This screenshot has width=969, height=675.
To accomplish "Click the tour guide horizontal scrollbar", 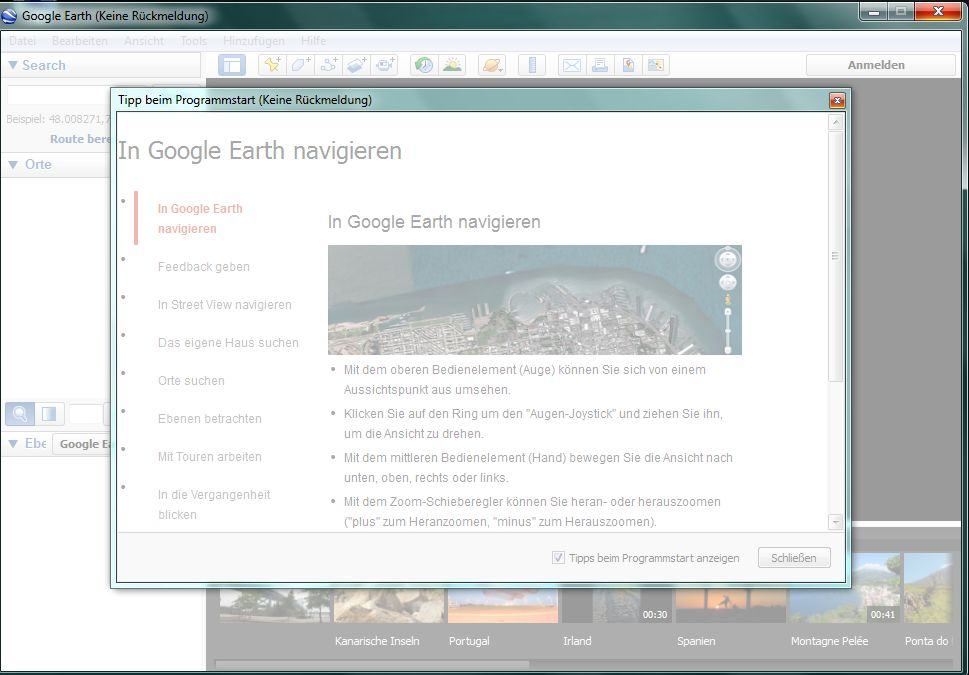I will point(372,664).
